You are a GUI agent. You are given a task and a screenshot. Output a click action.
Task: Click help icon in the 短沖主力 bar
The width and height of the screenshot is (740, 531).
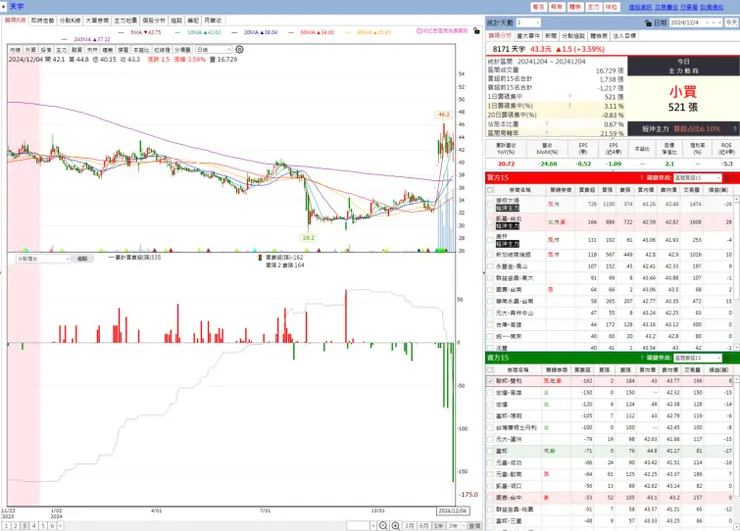click(735, 128)
